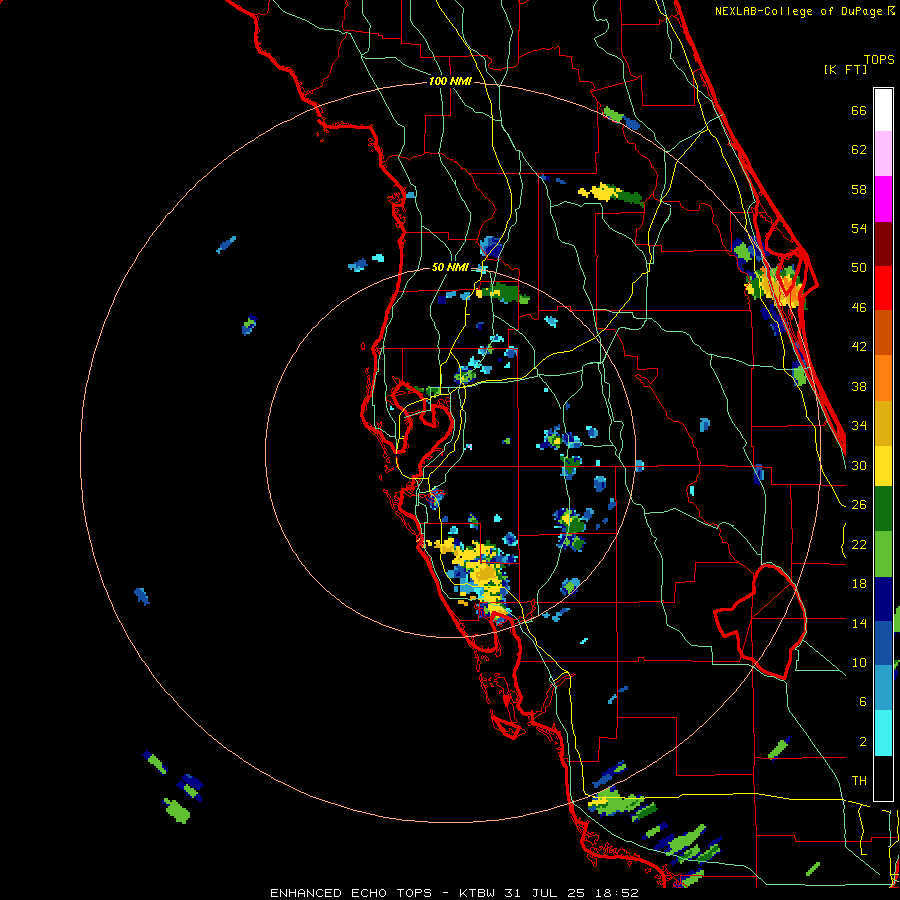Select the navy blue legend swatch
Image resolution: width=900 pixels, height=900 pixels.
(x=883, y=599)
